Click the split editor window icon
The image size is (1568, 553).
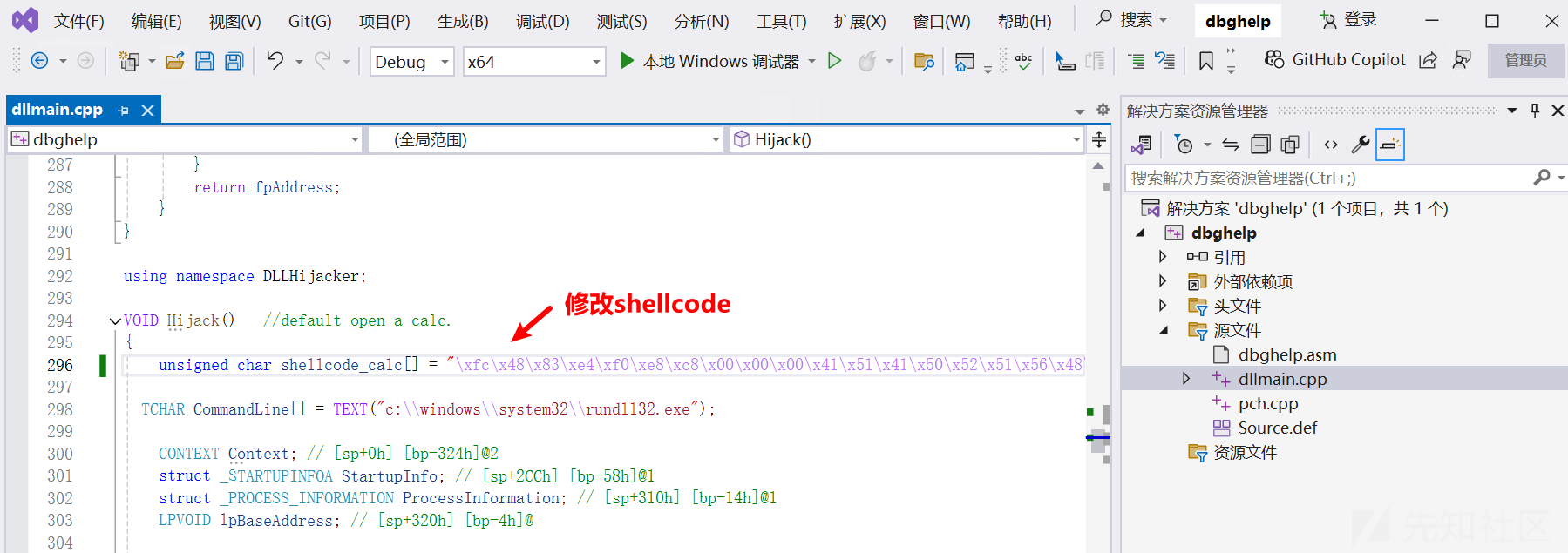[x=1100, y=139]
